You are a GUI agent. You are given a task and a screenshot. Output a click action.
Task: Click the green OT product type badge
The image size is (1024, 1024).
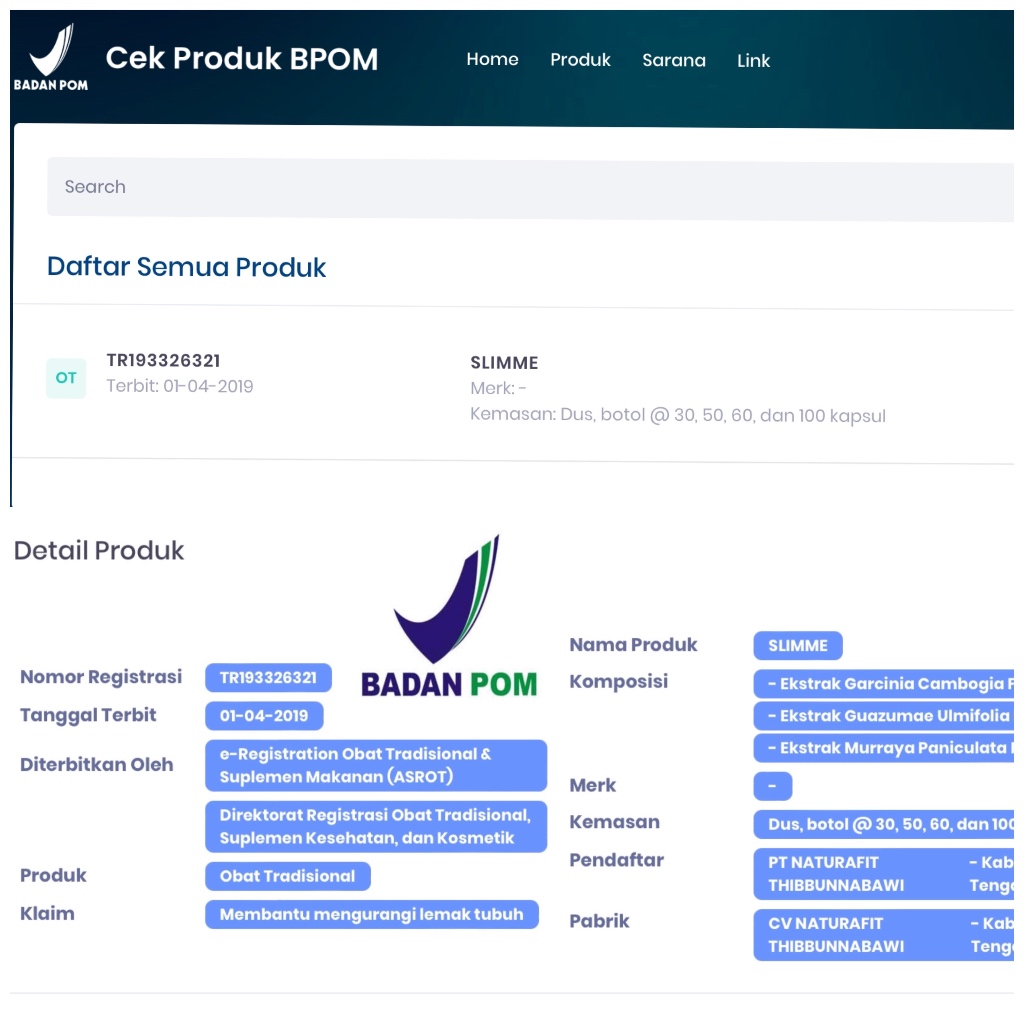(x=66, y=378)
